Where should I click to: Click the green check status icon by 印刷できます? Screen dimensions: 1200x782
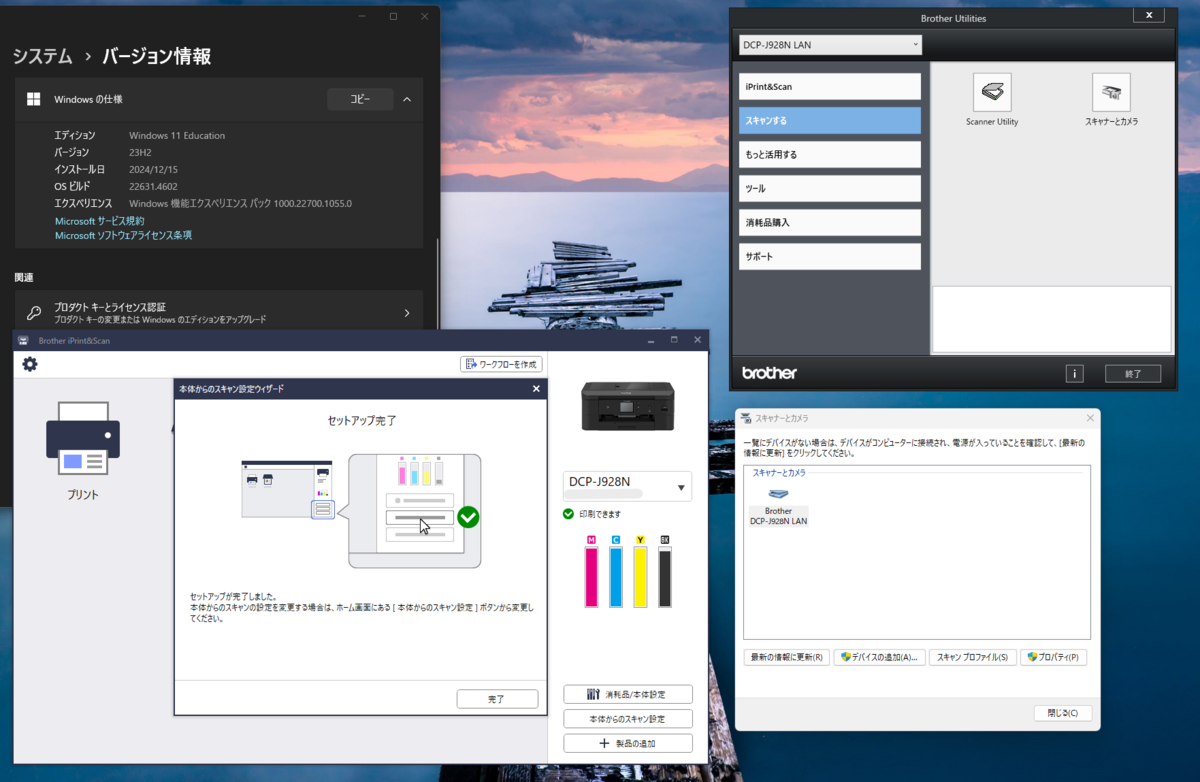568,514
